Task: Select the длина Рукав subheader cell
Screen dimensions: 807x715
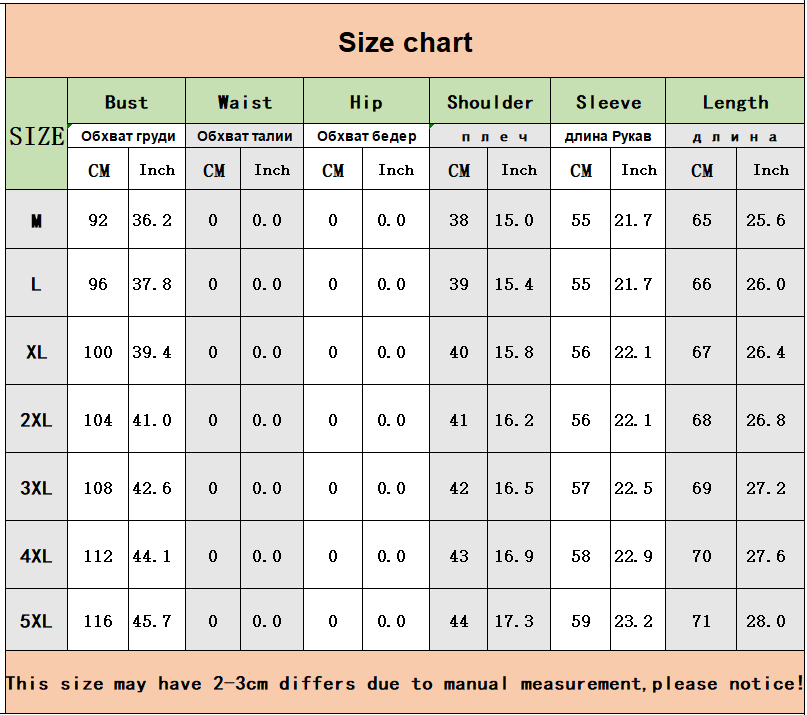Action: [x=608, y=136]
